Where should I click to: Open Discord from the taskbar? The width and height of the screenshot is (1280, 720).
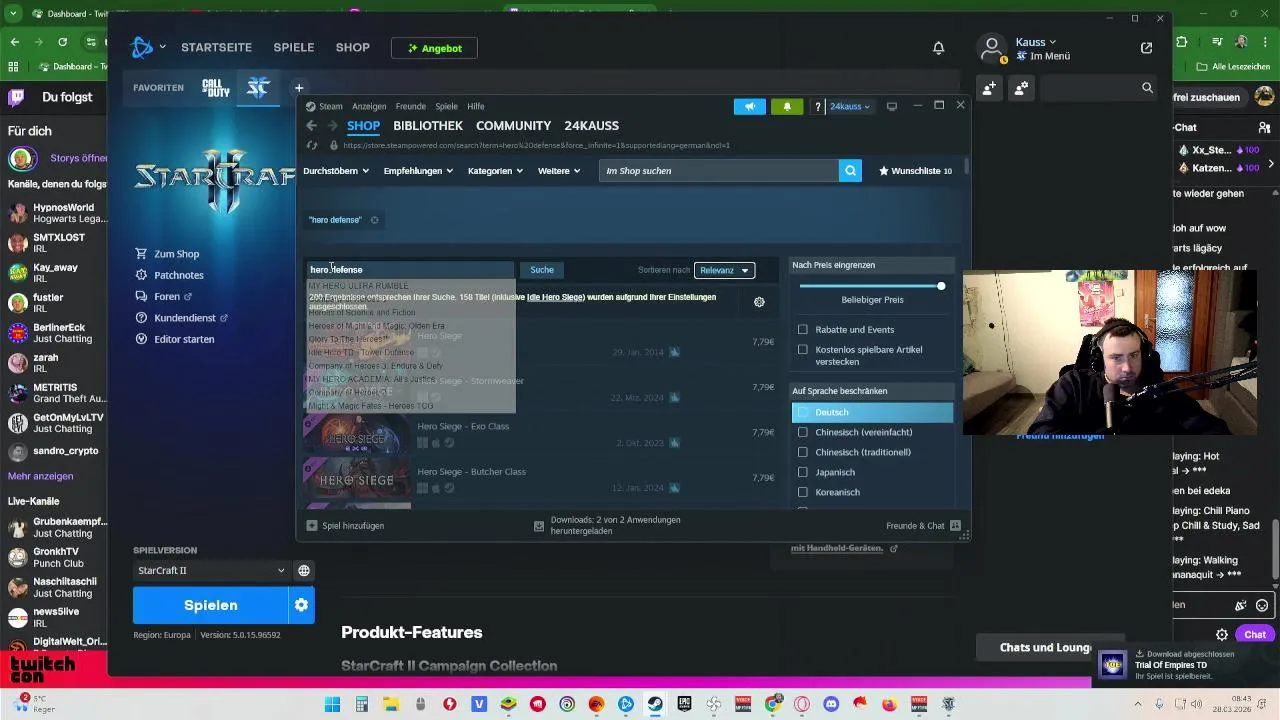(830, 704)
